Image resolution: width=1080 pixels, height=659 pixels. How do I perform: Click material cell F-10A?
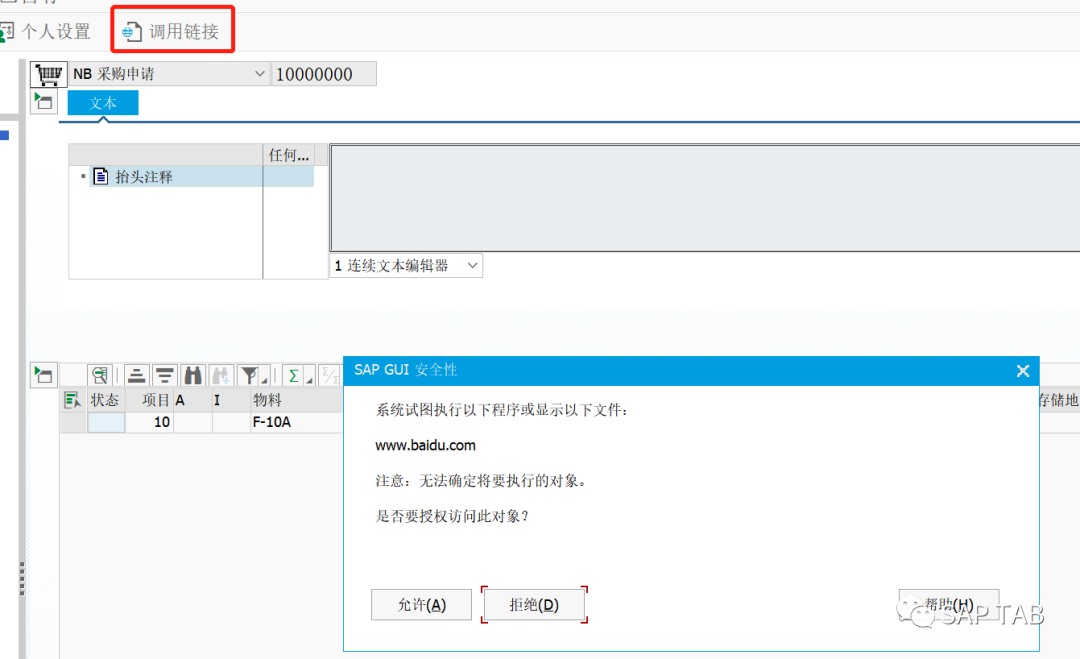pyautogui.click(x=296, y=422)
